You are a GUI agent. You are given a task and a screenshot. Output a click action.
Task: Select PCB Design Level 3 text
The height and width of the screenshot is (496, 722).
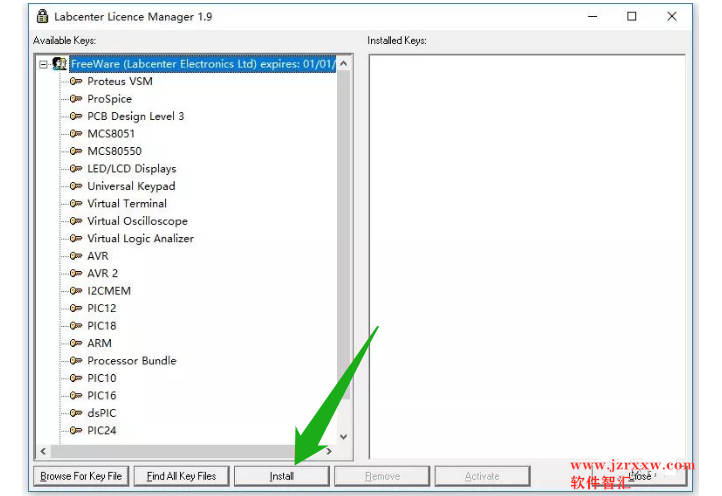[135, 117]
